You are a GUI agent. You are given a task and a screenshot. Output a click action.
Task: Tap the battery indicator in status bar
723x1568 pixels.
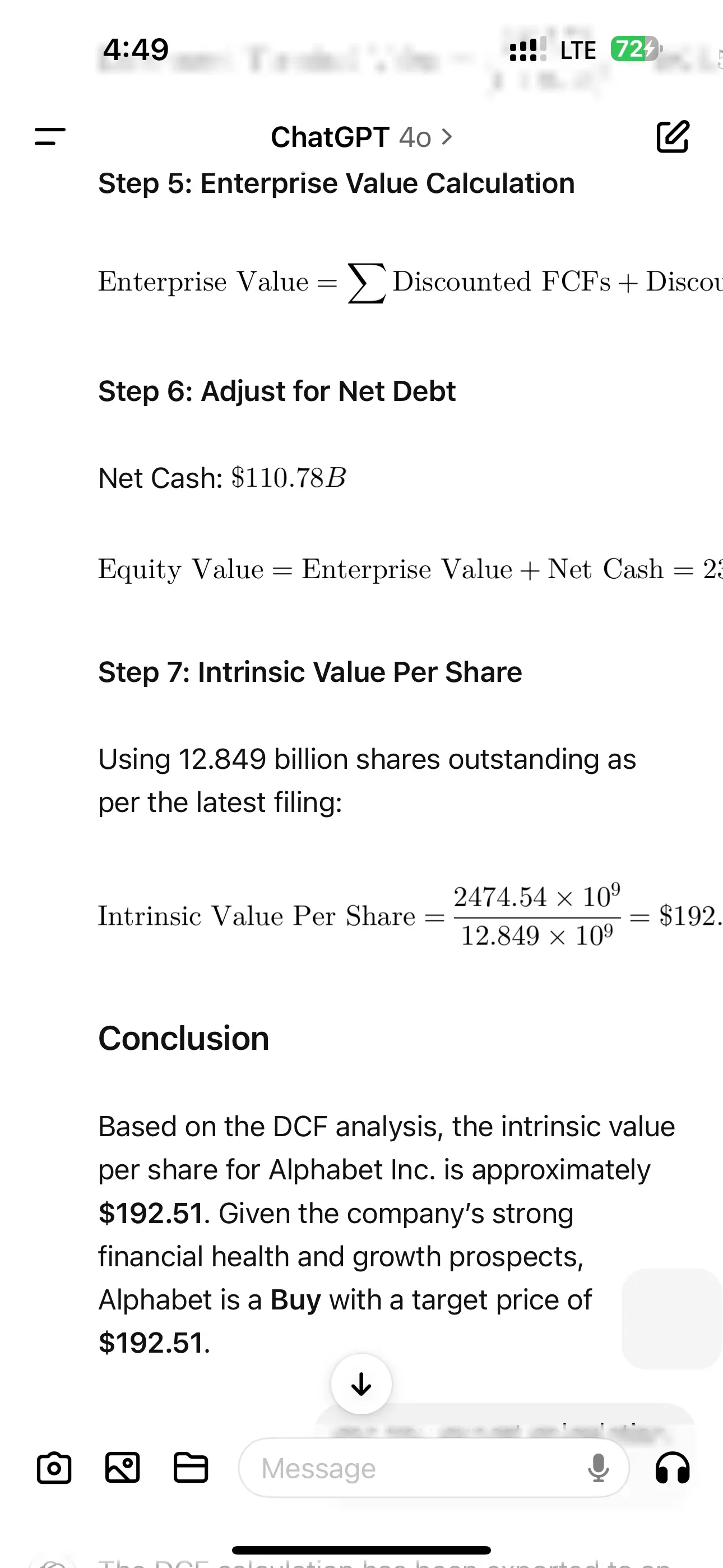(635, 49)
